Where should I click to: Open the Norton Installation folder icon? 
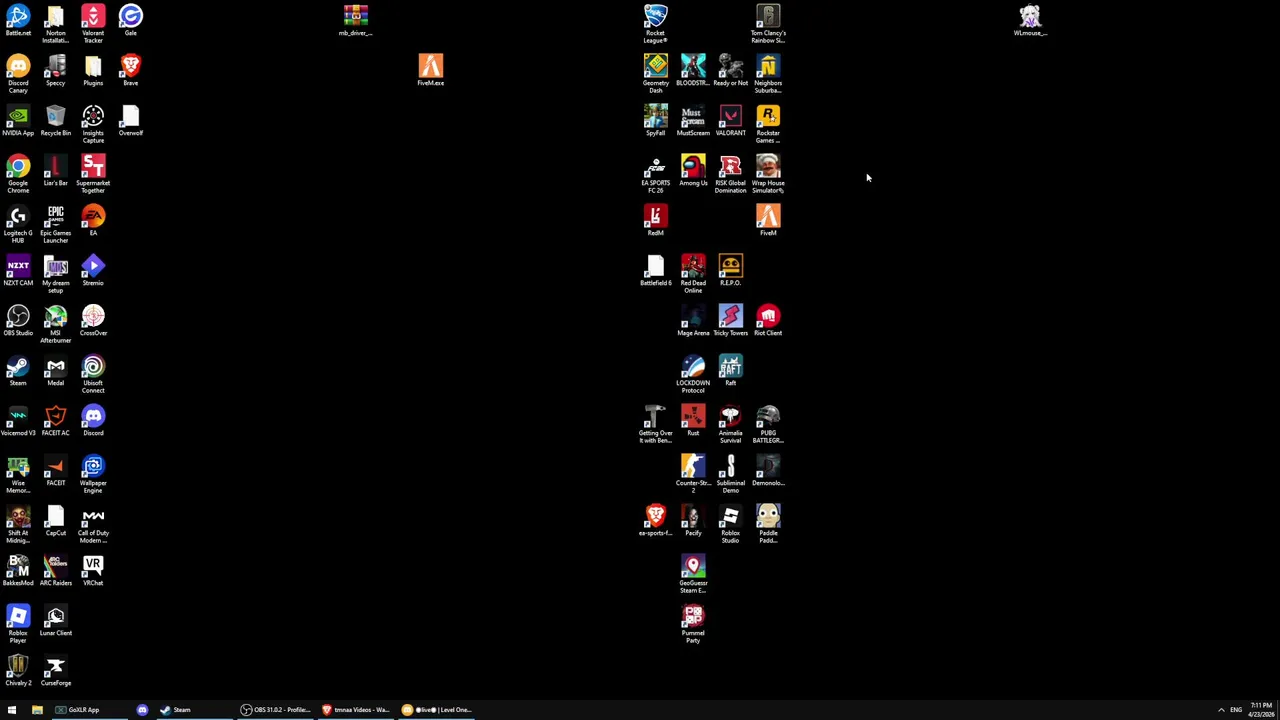tap(55, 24)
